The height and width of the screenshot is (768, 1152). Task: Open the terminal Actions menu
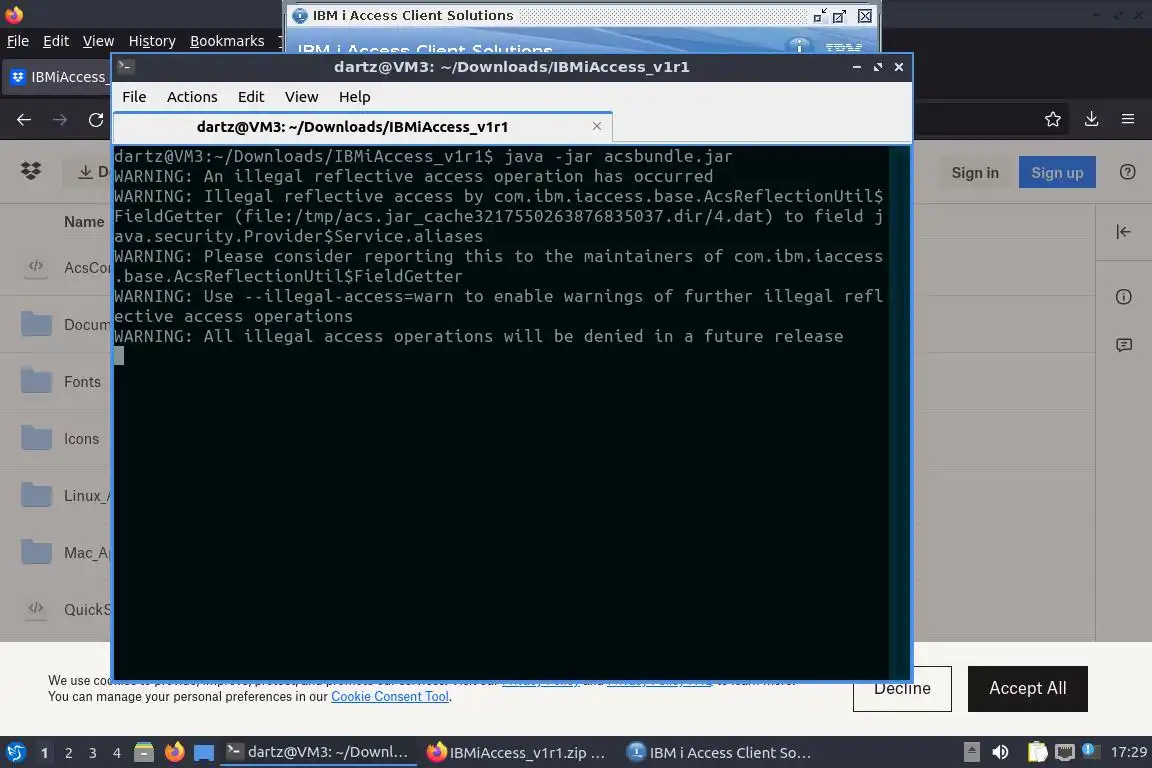[192, 97]
